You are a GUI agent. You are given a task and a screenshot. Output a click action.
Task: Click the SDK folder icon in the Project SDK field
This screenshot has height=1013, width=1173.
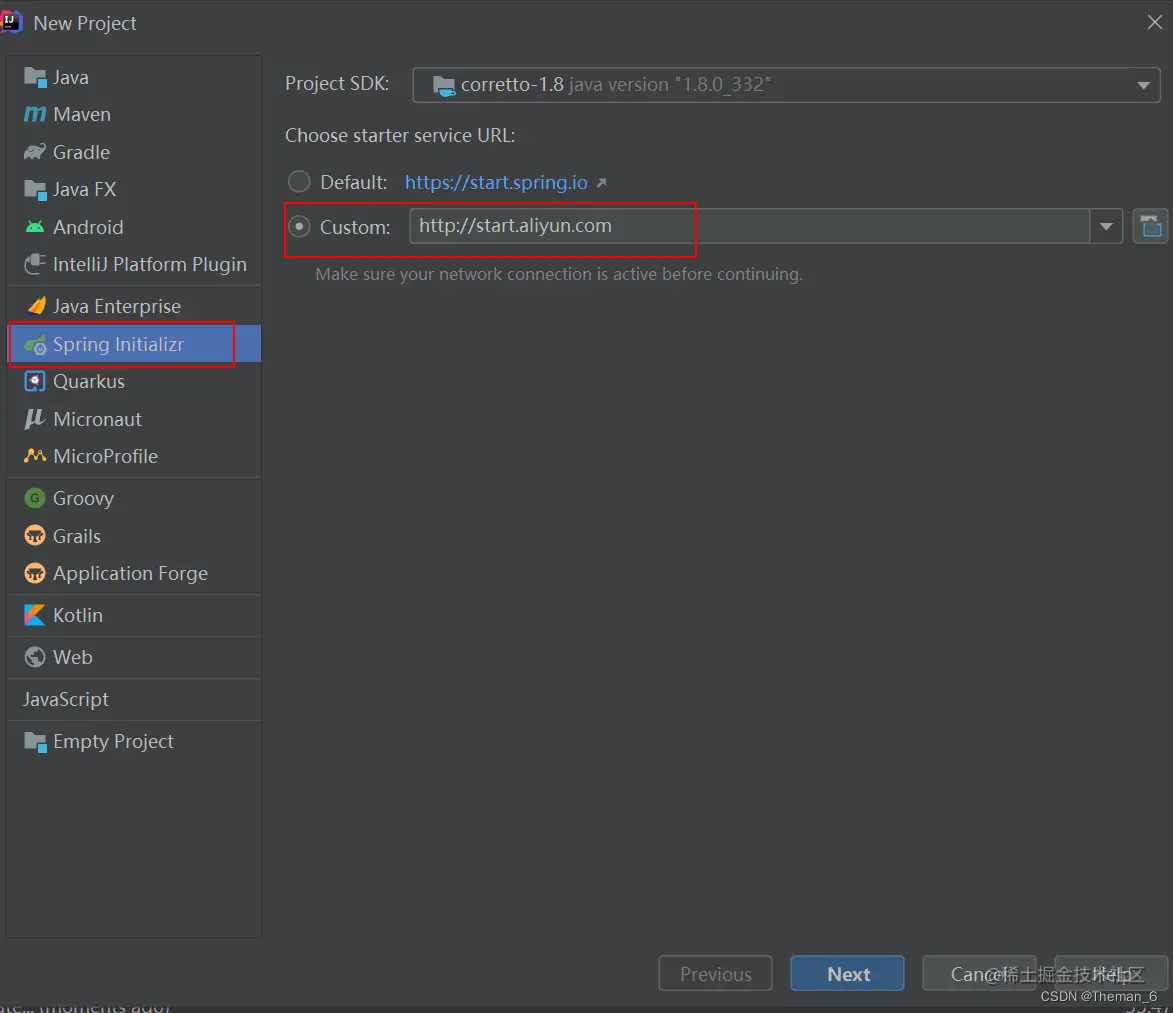tap(444, 85)
